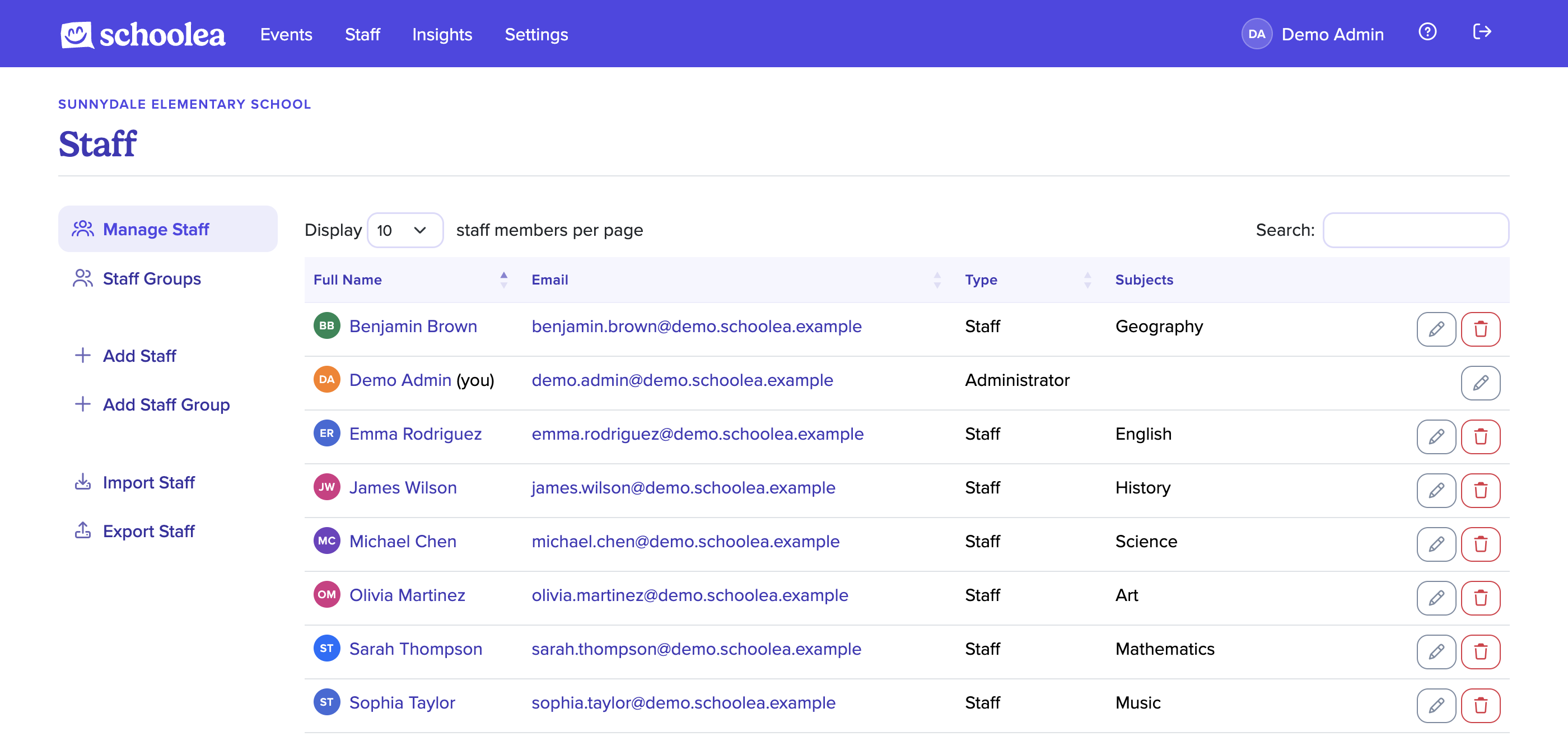Click the Administrator type cell

click(1017, 380)
